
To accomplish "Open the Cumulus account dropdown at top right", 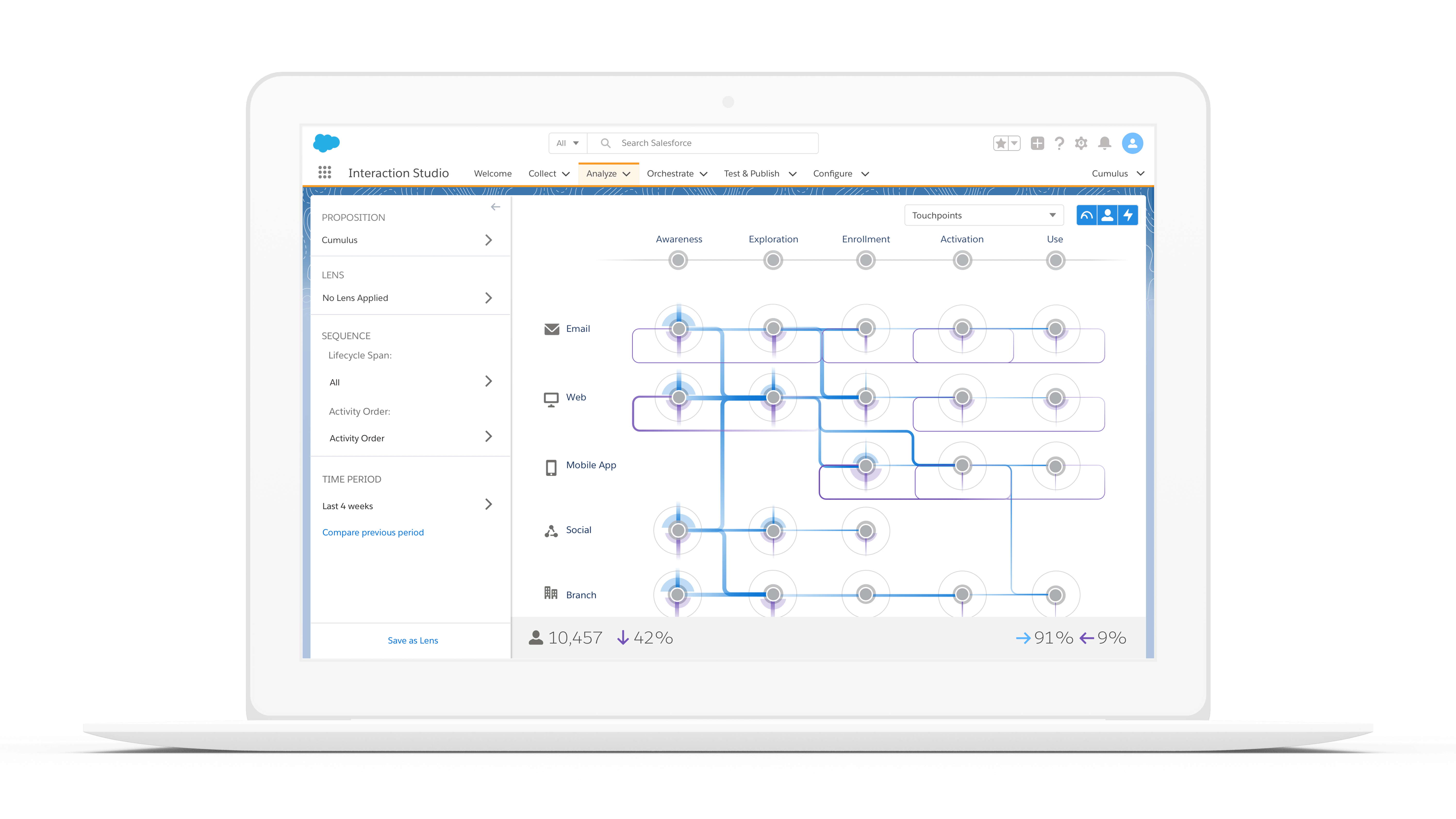I will click(1118, 174).
